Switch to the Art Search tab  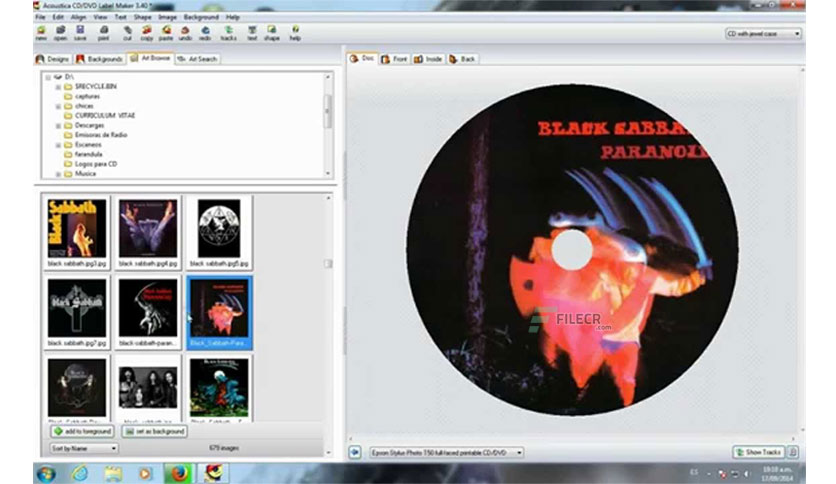tap(197, 59)
